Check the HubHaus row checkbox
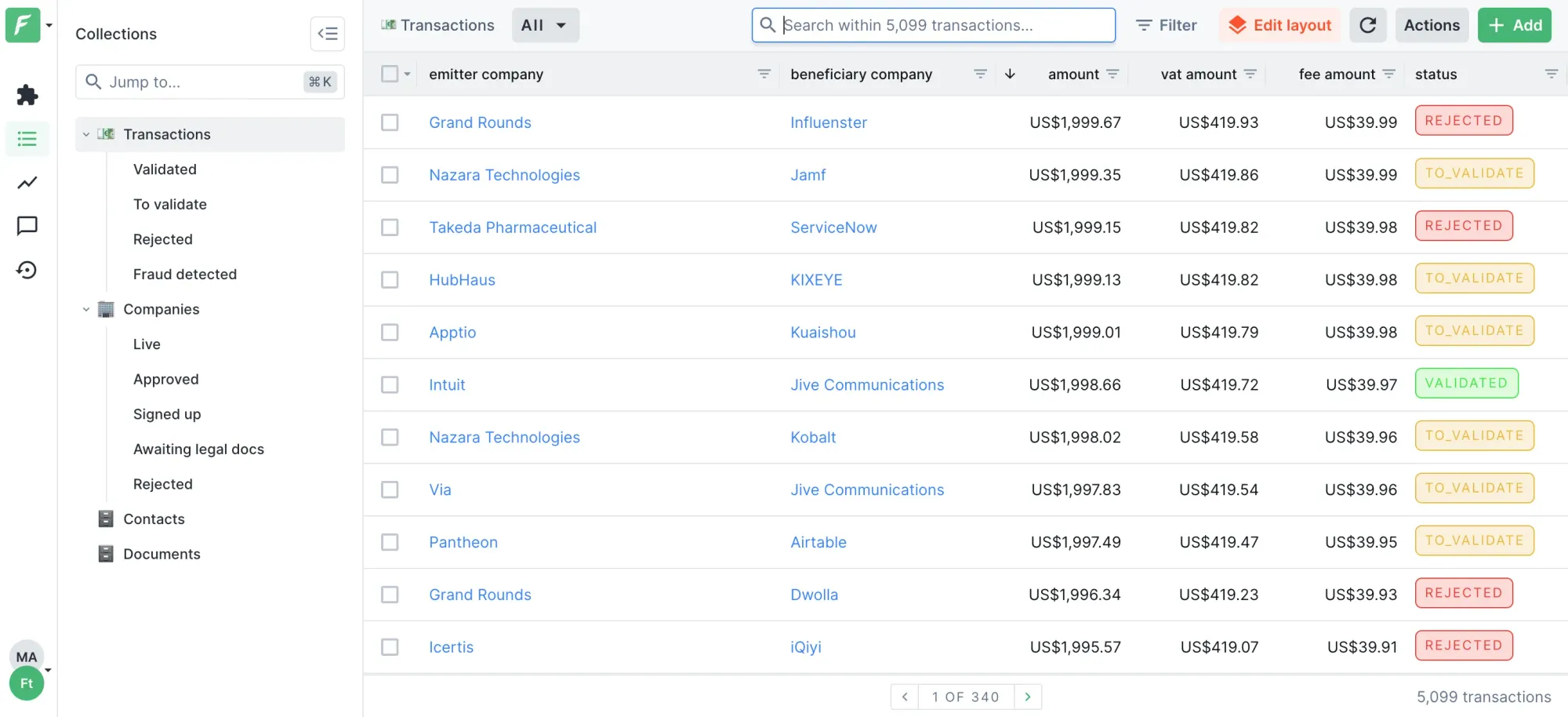 [390, 280]
